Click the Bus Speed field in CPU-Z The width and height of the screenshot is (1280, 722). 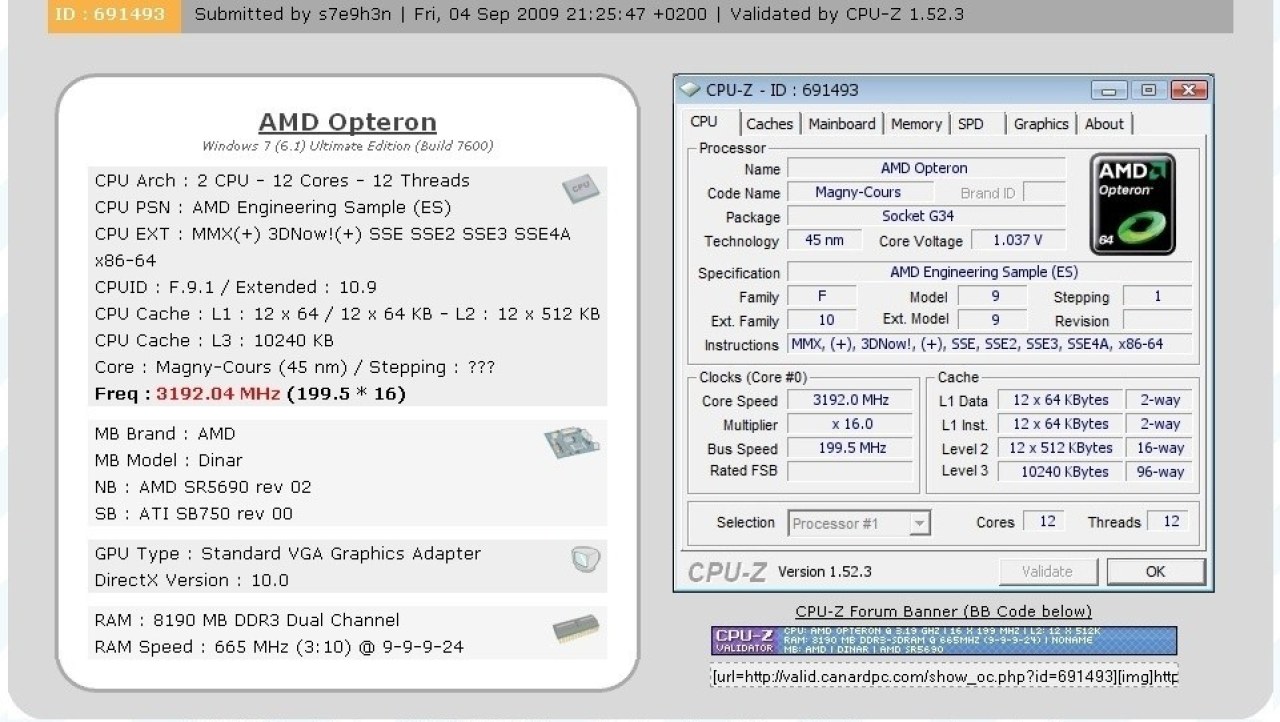click(850, 448)
